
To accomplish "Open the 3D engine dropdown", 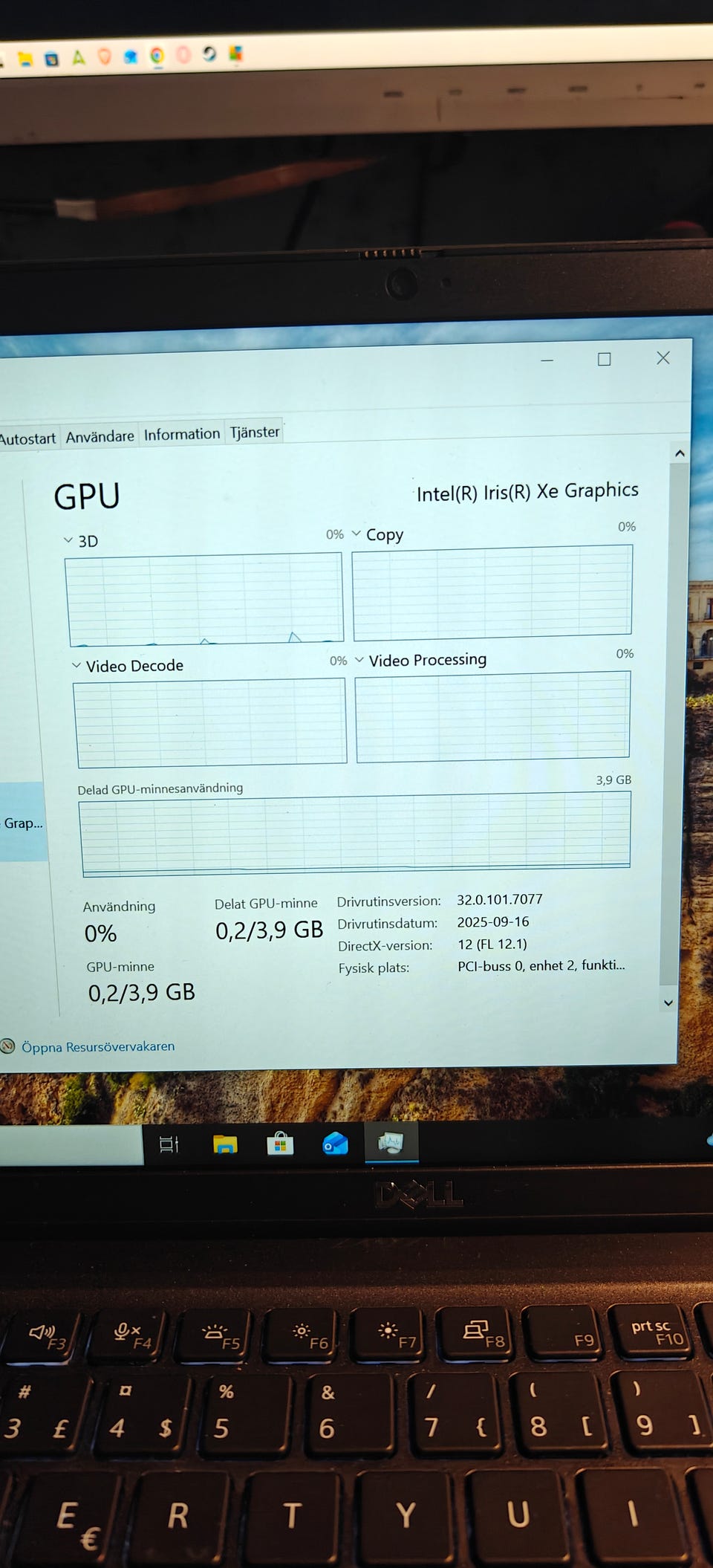I will click(x=68, y=540).
